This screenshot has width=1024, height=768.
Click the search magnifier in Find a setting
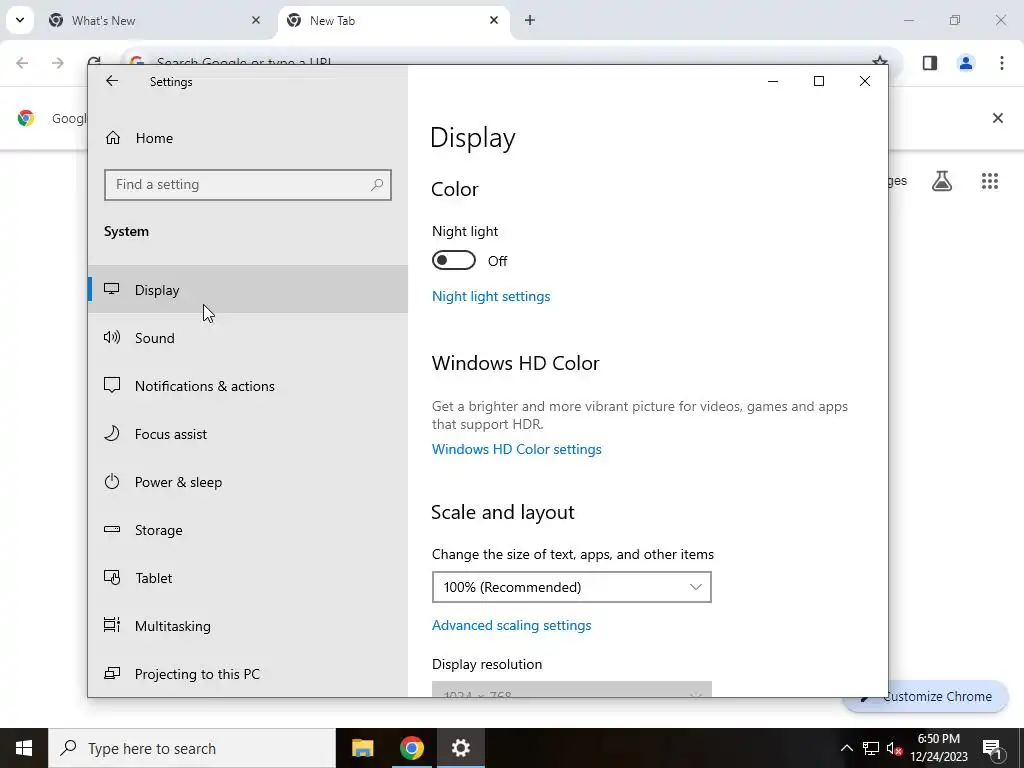377,185
